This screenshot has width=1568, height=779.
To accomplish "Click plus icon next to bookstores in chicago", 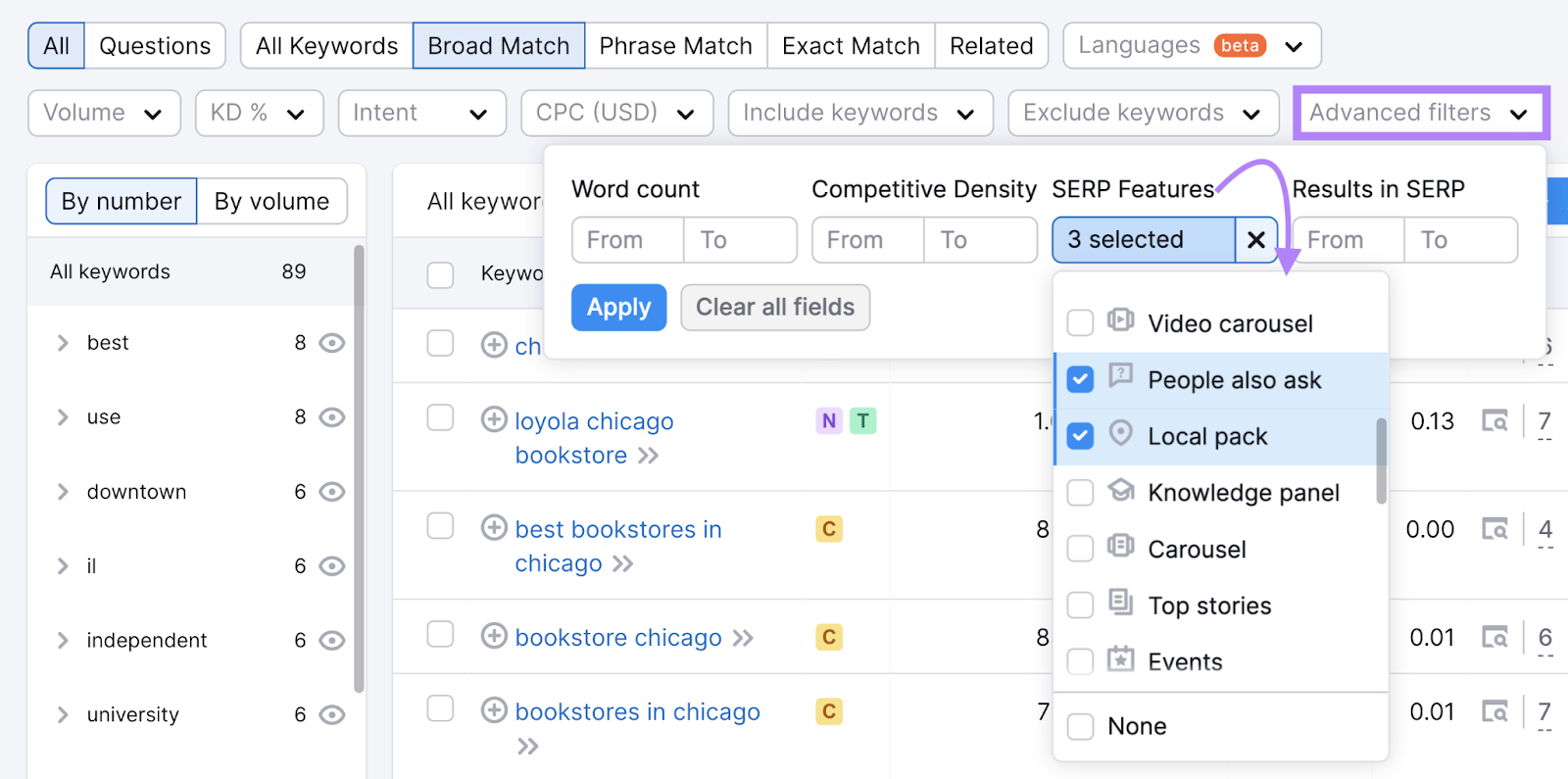I will point(494,710).
